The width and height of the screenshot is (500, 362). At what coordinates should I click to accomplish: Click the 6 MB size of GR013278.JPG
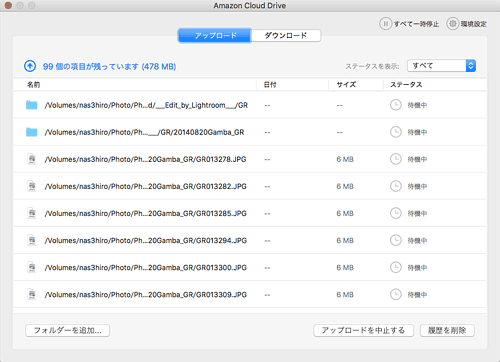[345, 159]
